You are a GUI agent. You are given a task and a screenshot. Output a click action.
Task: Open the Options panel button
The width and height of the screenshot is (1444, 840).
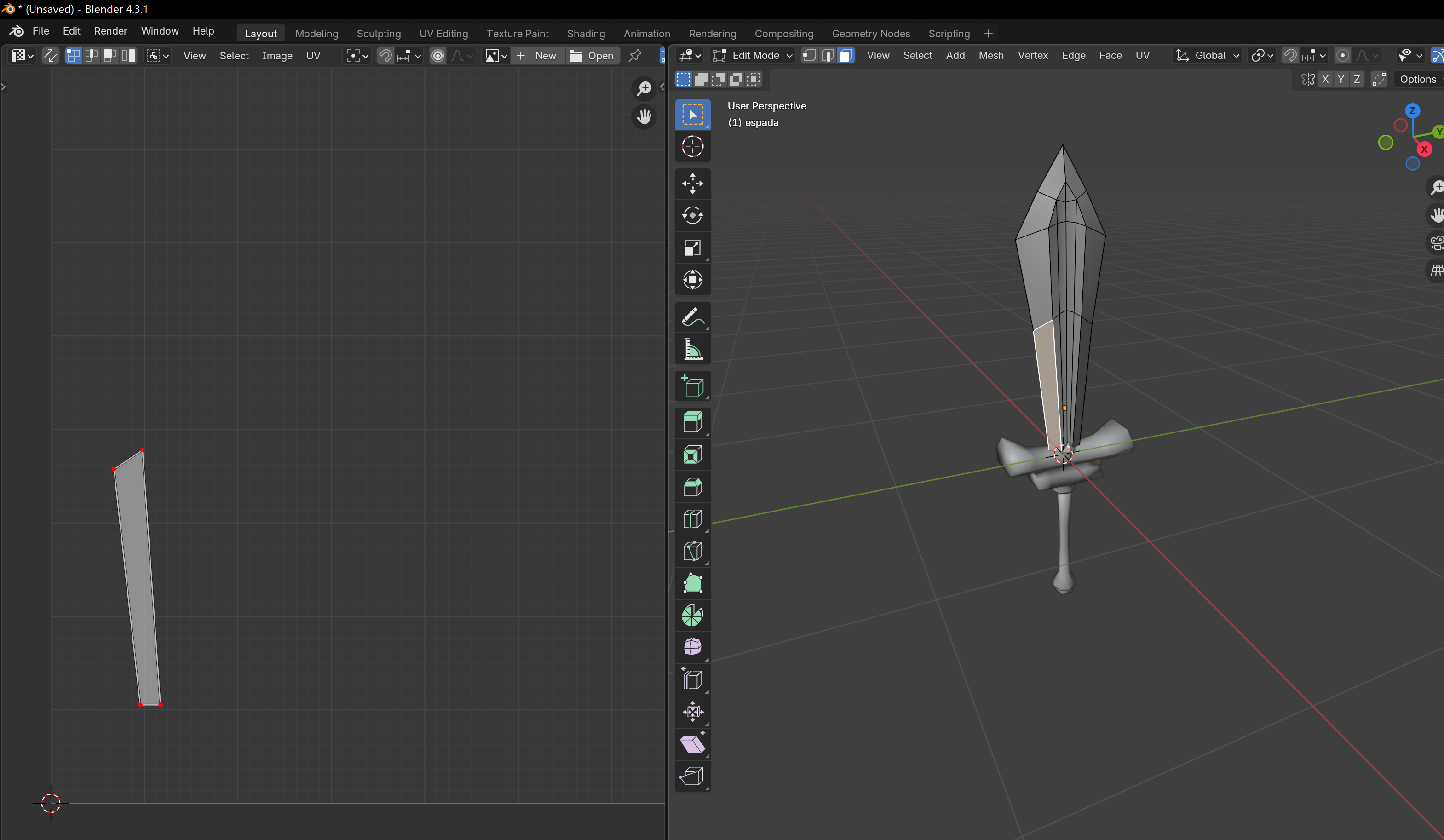(x=1418, y=78)
